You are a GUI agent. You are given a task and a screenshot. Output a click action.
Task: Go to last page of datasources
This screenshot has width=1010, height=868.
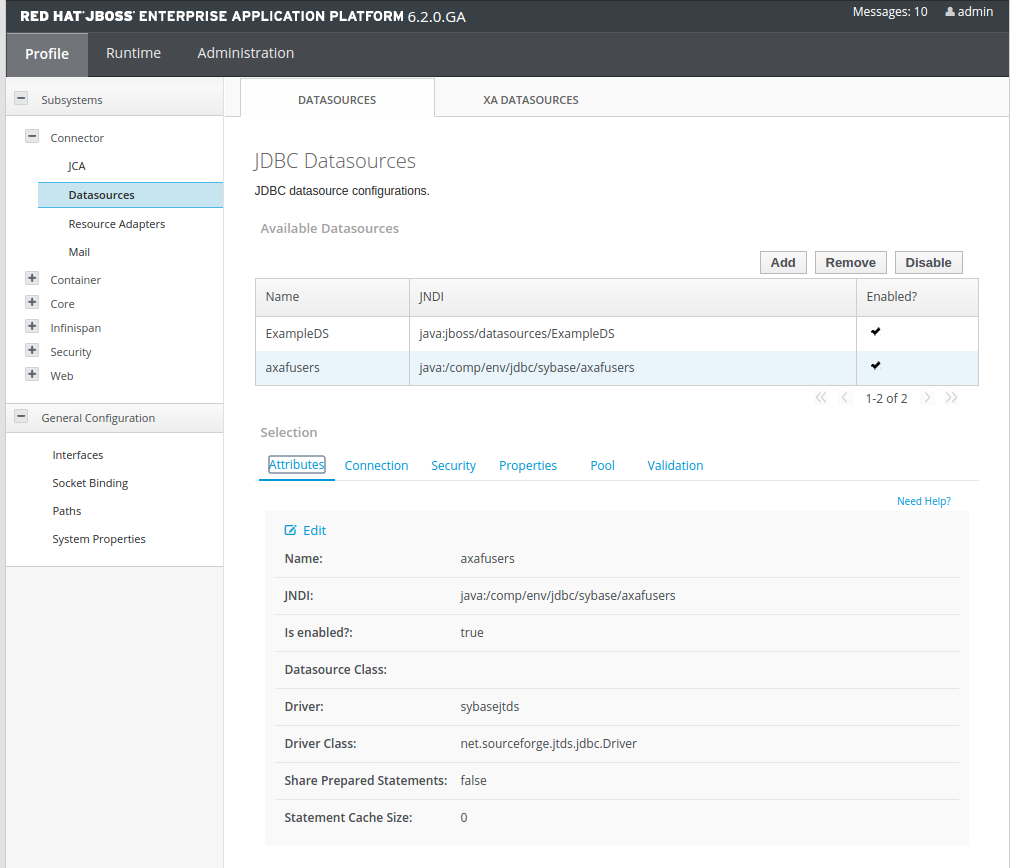point(951,398)
